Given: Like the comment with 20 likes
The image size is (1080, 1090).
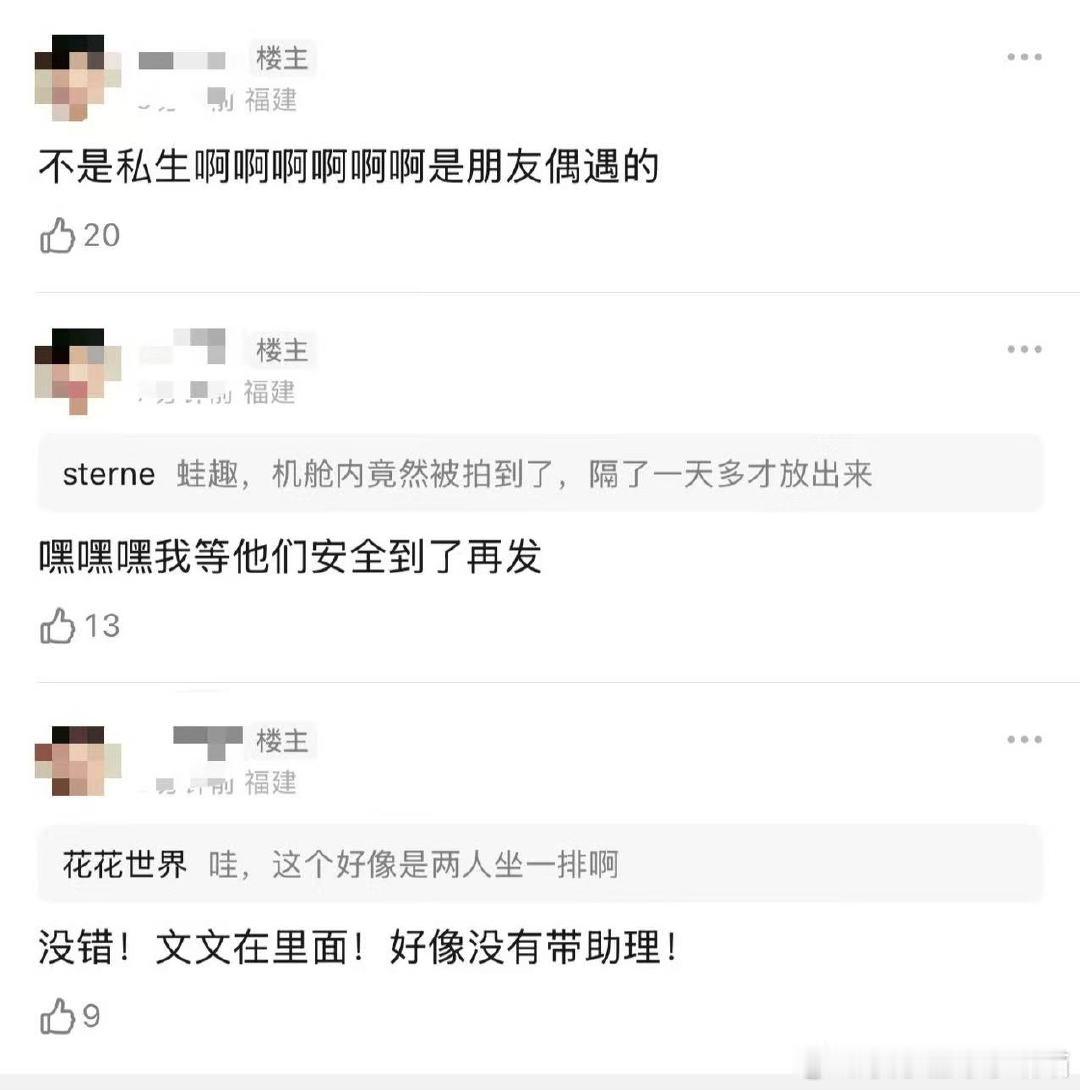Looking at the screenshot, I should tap(58, 235).
